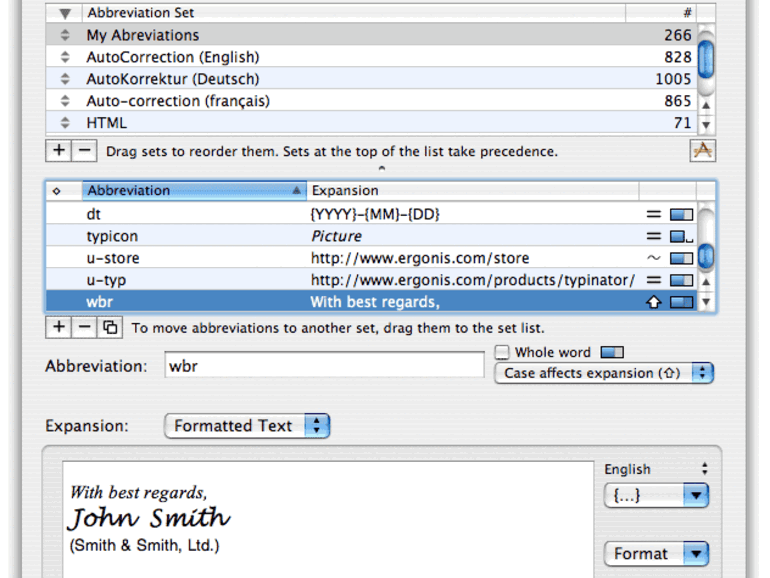
Task: Select the My Abreviations set
Action: click(371, 35)
